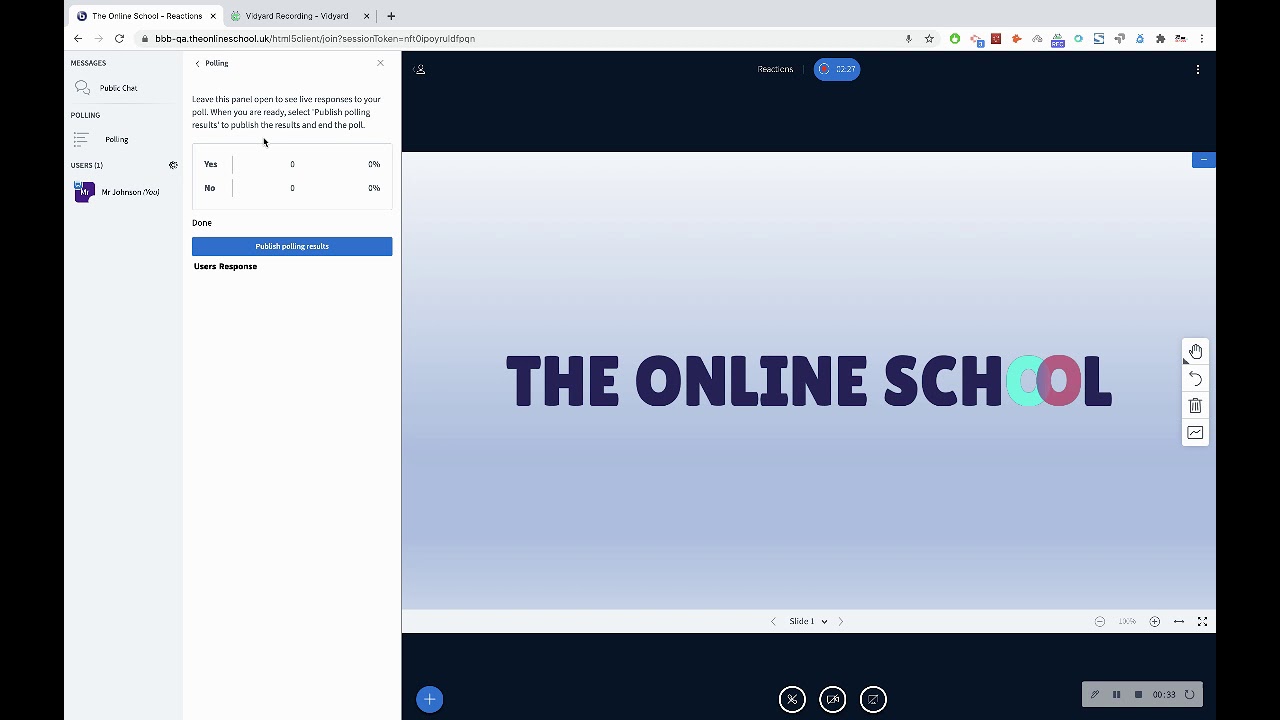The height and width of the screenshot is (720, 1280).
Task: Toggle multi-user whiteboard icon
Action: tap(1195, 432)
